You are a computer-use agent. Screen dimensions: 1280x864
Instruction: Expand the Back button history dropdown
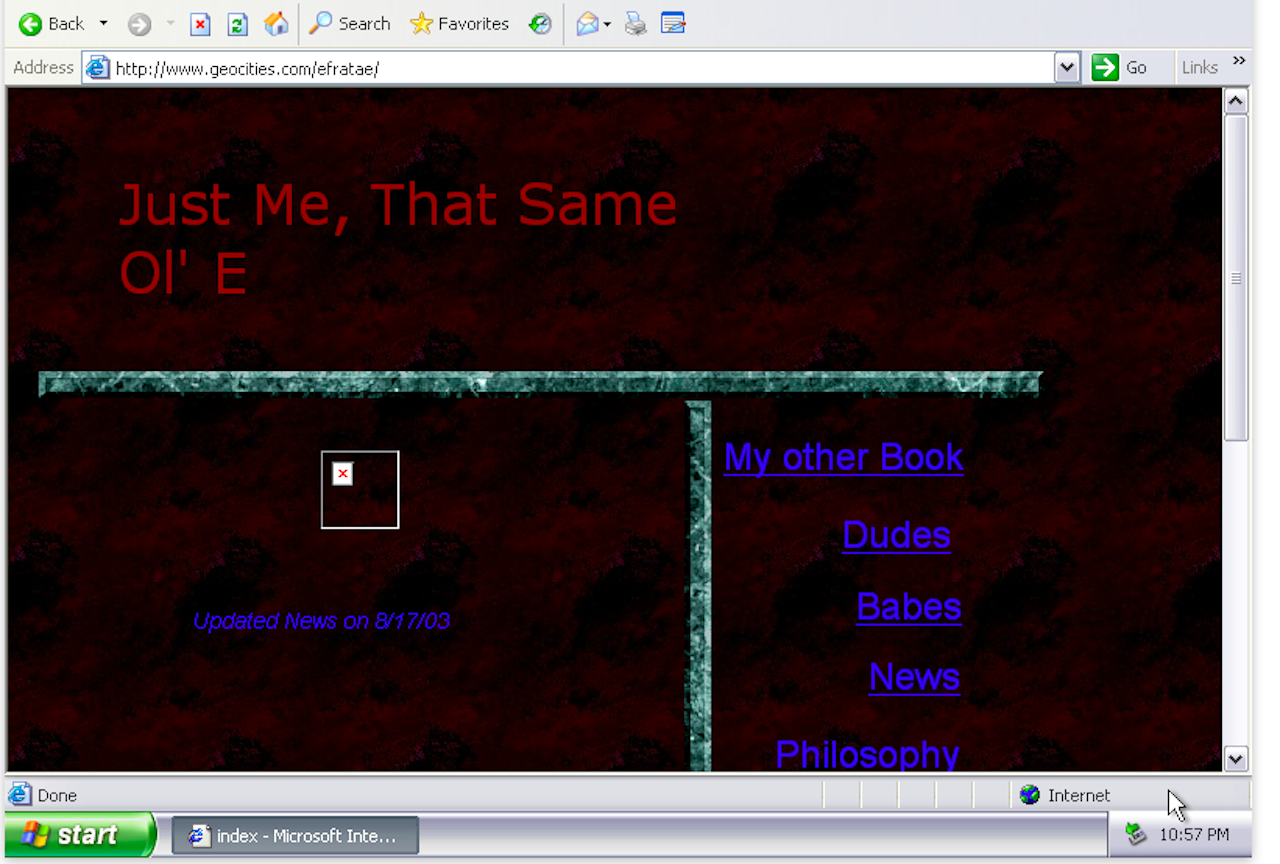pos(103,24)
